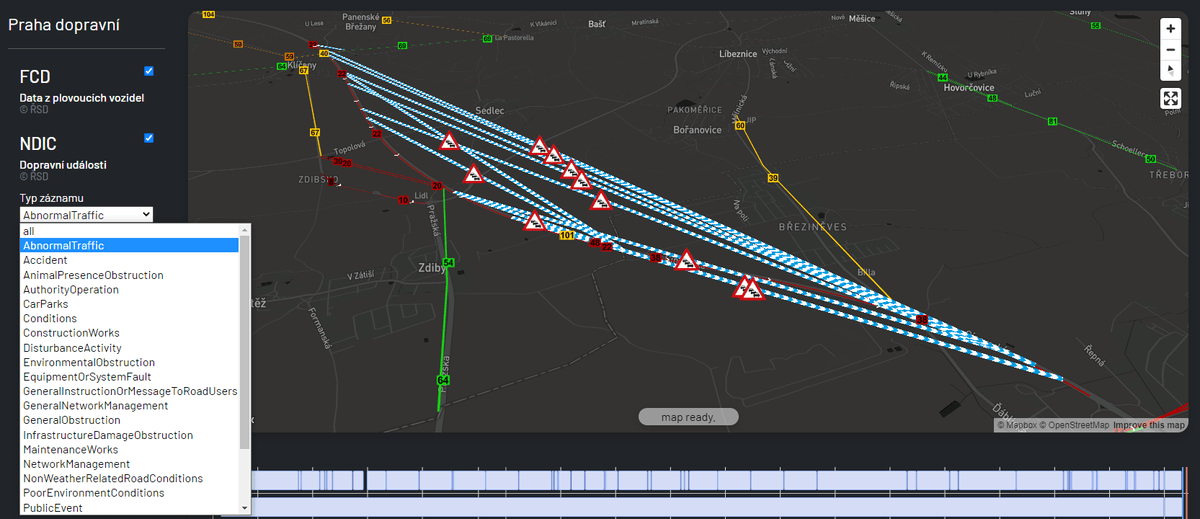Open the Improve this map link
Screen dimensions: 1200x519
(1148, 426)
